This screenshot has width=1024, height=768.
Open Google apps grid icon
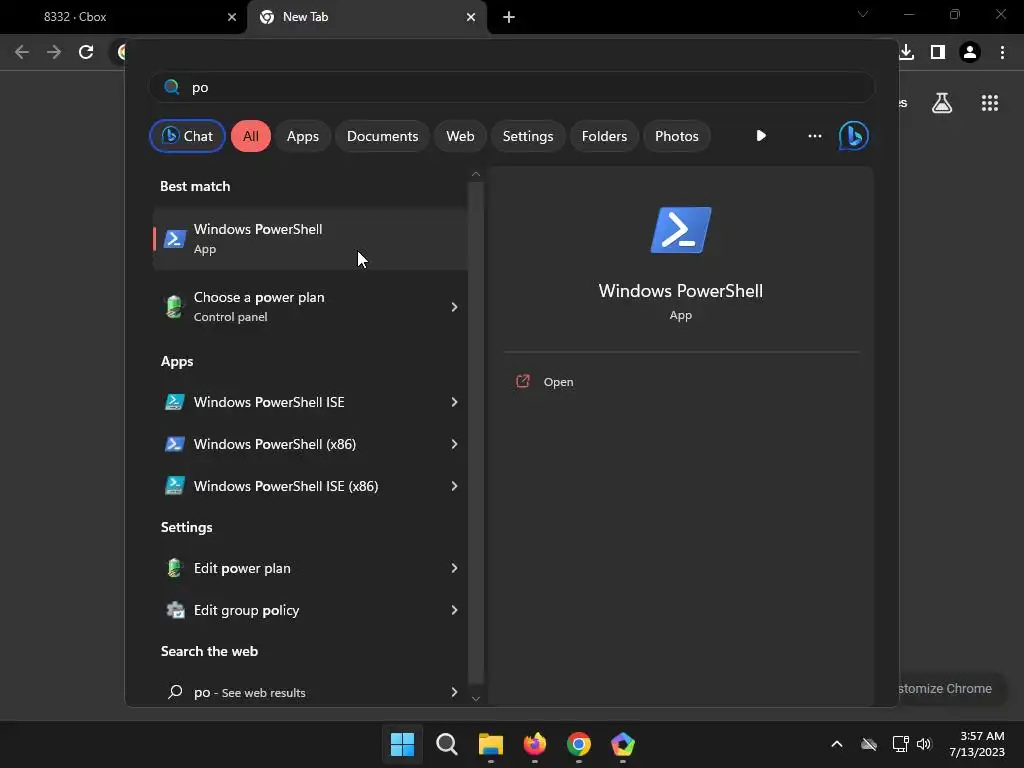click(x=990, y=103)
